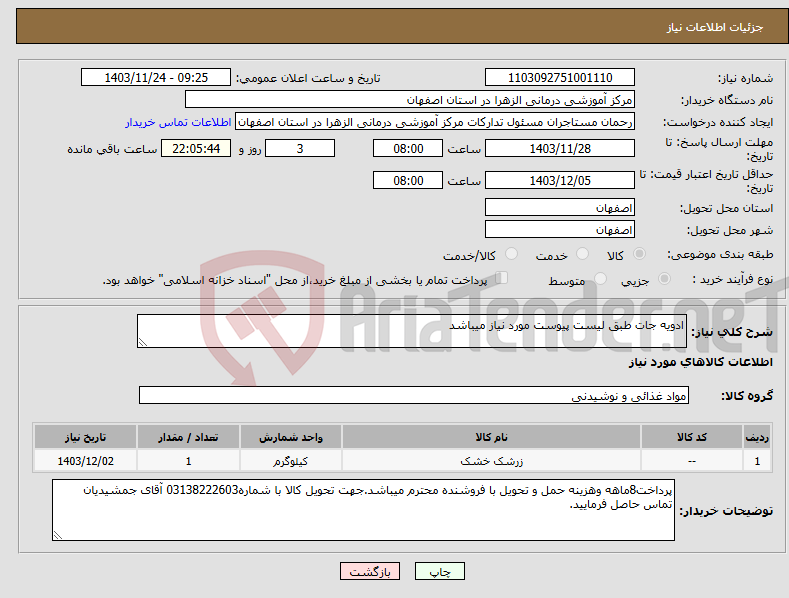Screen dimensions: 789x598
Task: Click the need date cell 1403/12/02
Action: coord(85,461)
